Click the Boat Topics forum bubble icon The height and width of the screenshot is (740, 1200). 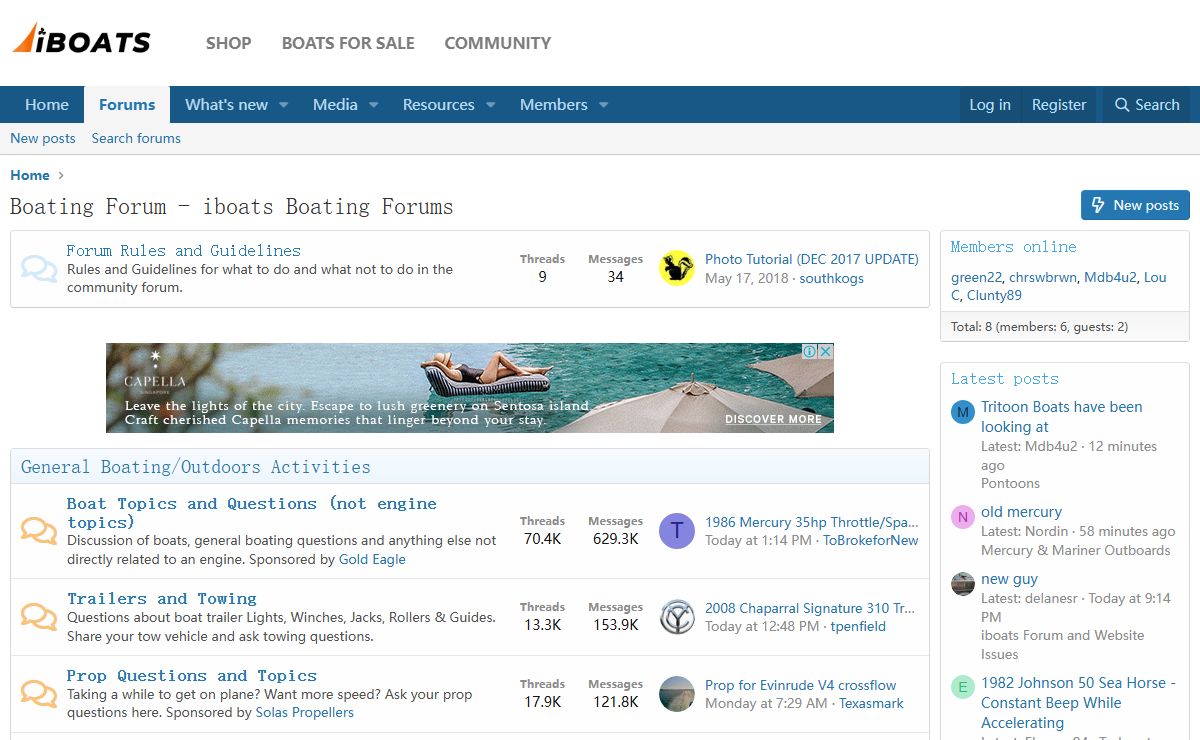click(x=39, y=530)
